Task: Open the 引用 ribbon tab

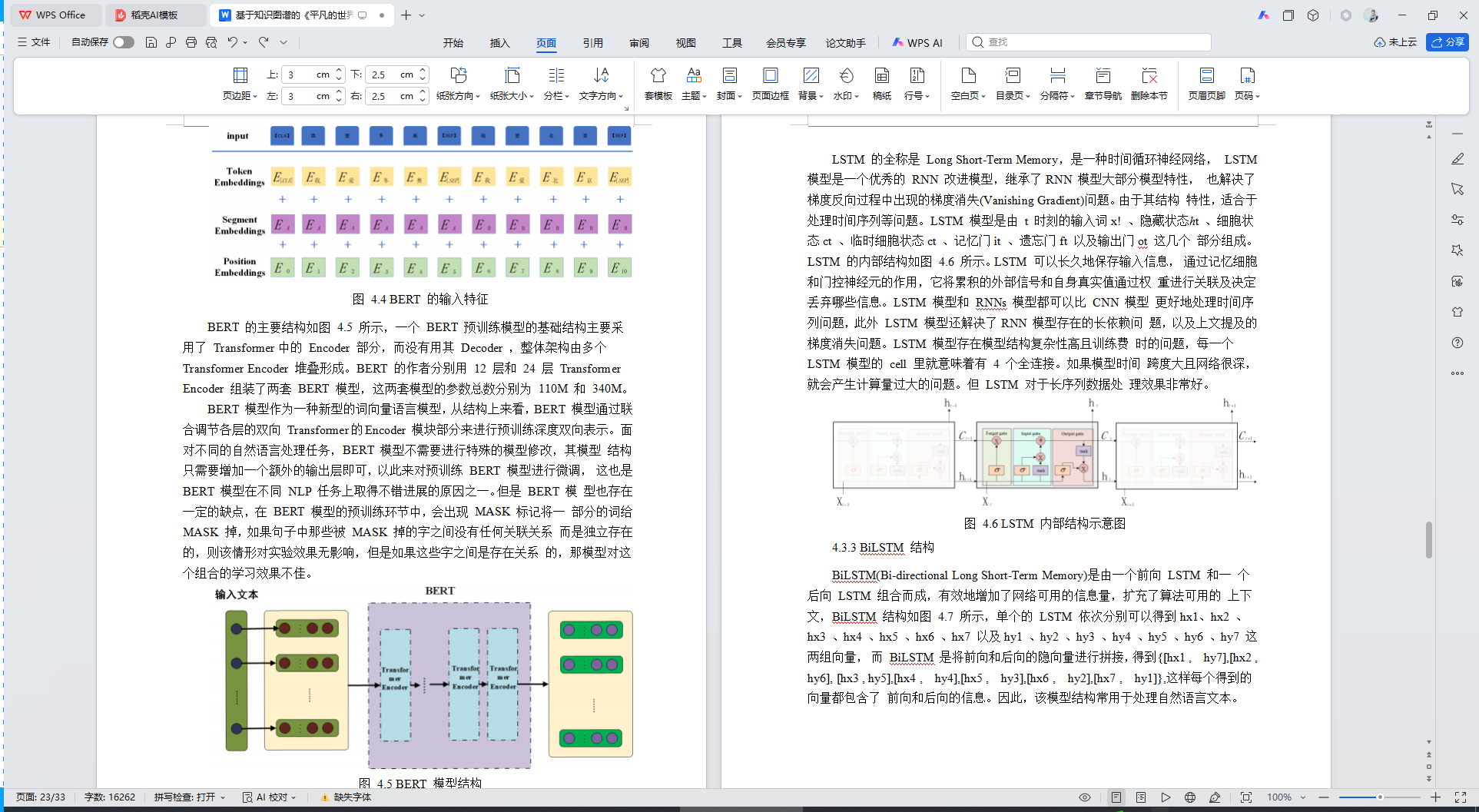Action: 593,43
